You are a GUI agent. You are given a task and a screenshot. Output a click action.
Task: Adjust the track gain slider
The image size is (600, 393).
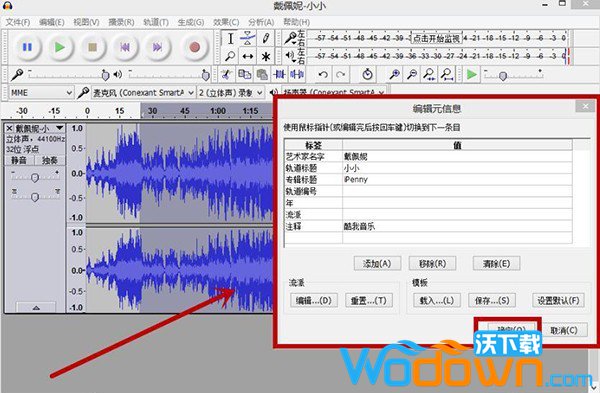pos(35,177)
